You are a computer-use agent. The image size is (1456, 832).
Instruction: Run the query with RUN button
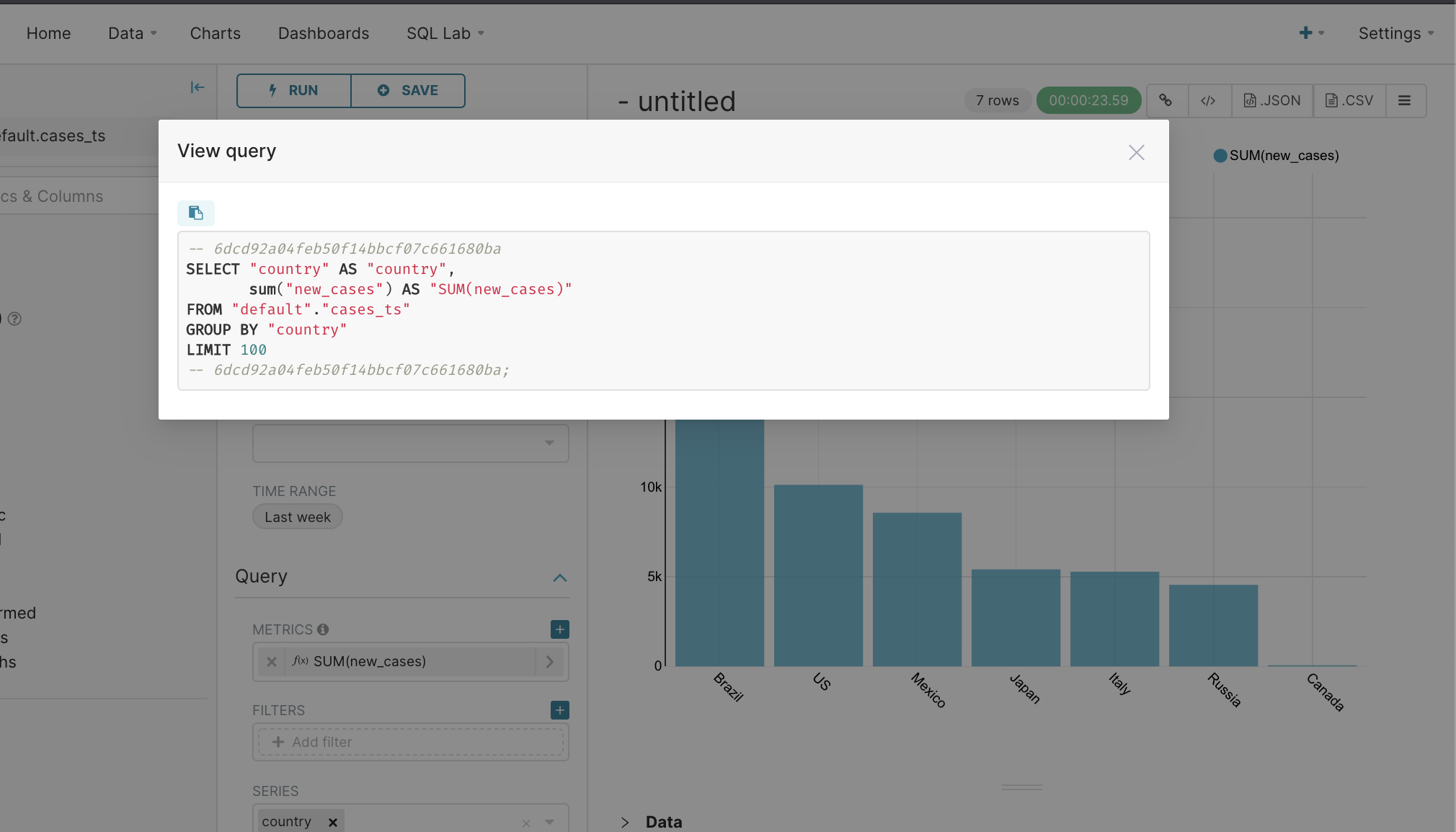pos(294,90)
